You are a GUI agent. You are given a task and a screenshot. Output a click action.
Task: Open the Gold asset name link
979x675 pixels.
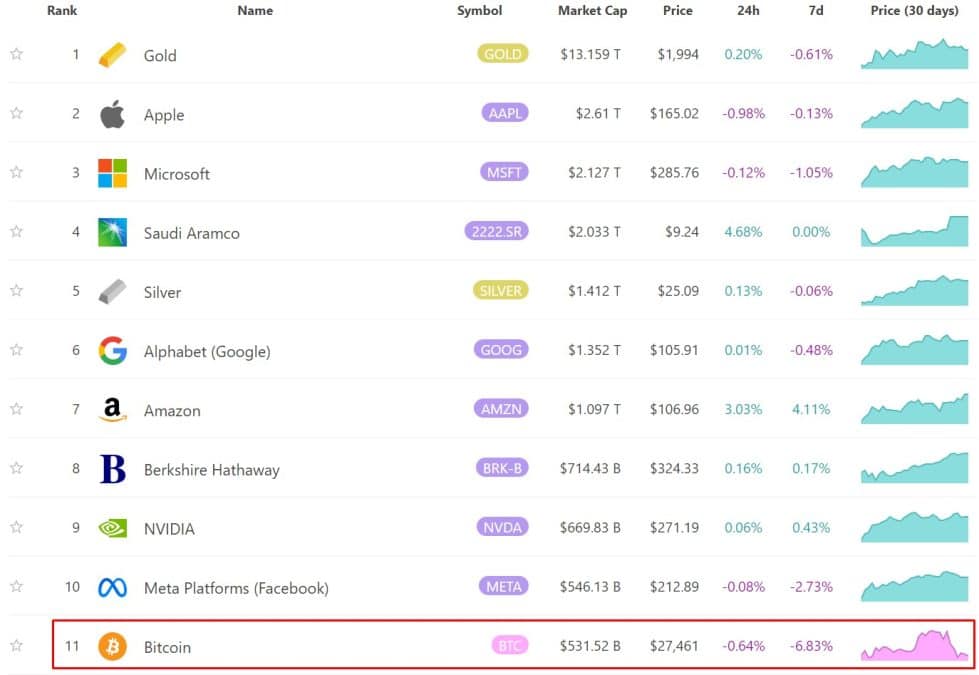[x=160, y=56]
